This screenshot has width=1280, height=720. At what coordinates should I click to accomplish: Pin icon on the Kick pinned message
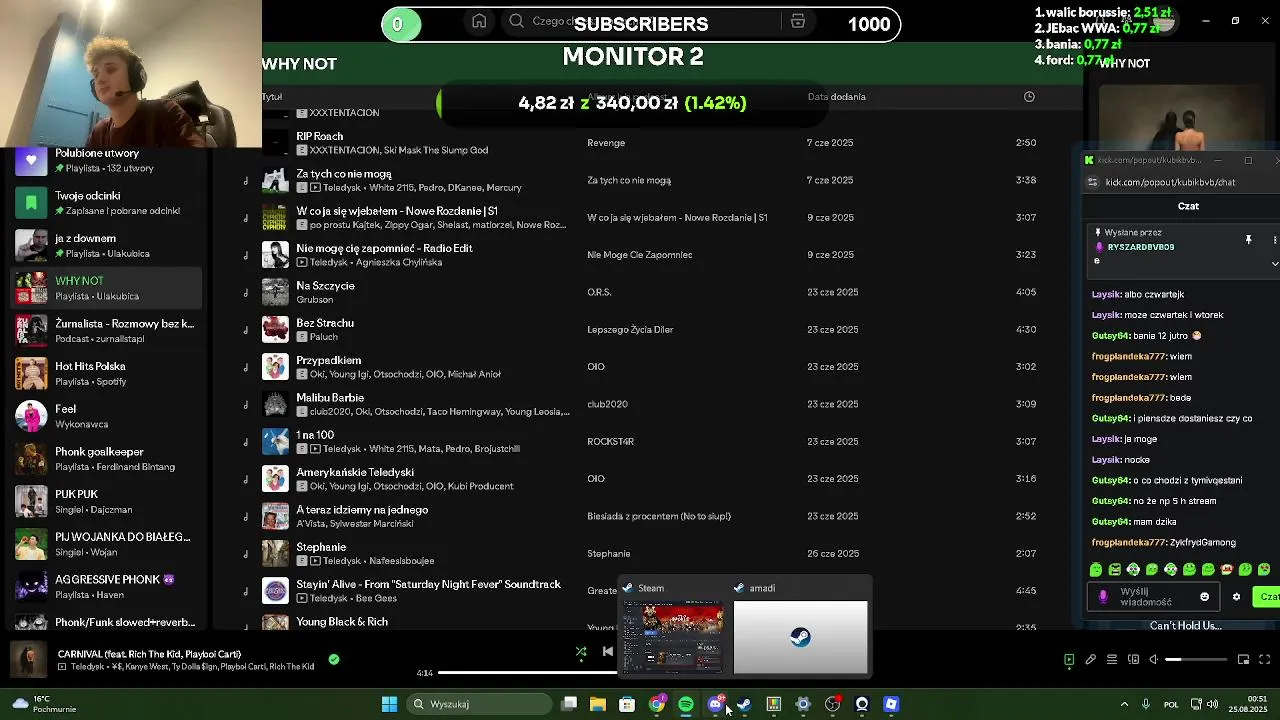point(1248,240)
